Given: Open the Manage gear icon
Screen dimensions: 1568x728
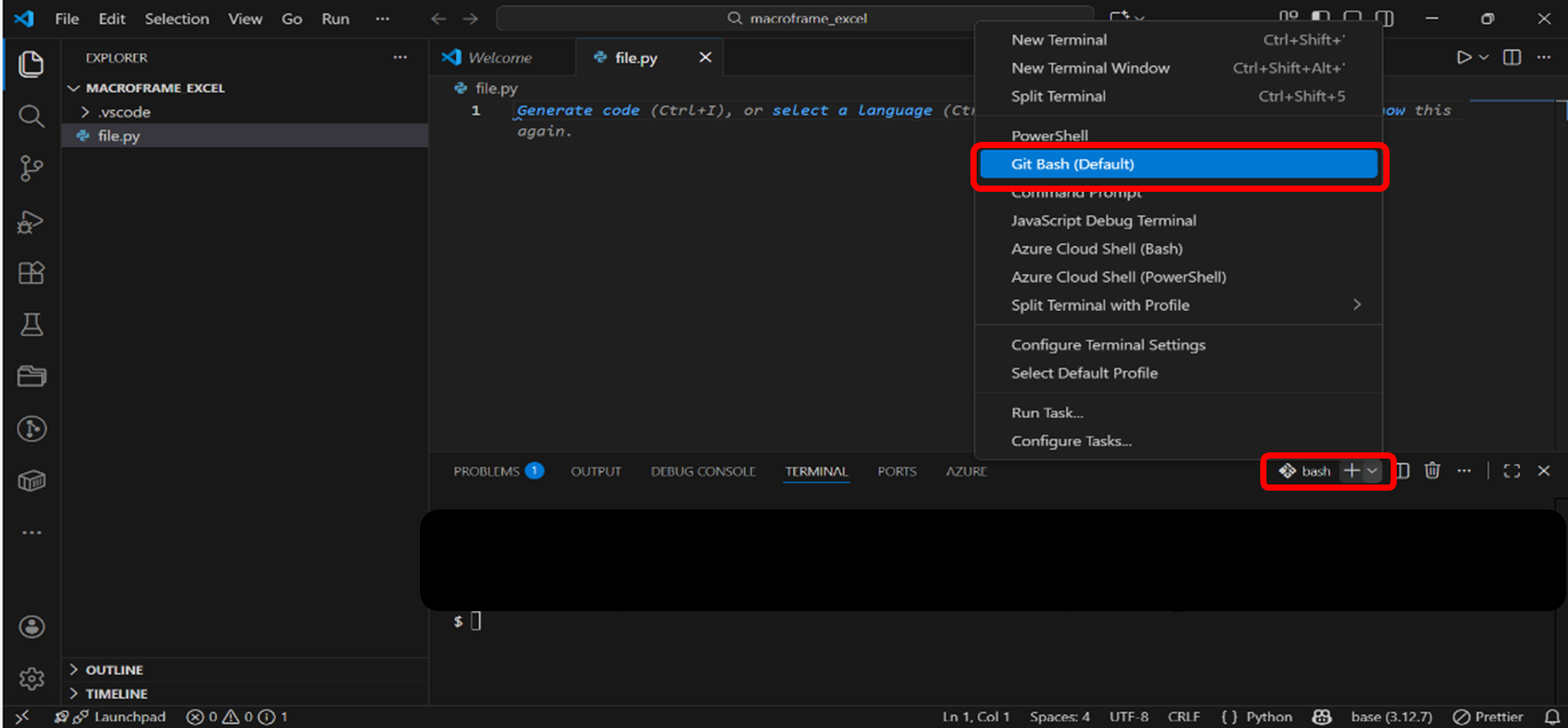Looking at the screenshot, I should coord(31,679).
